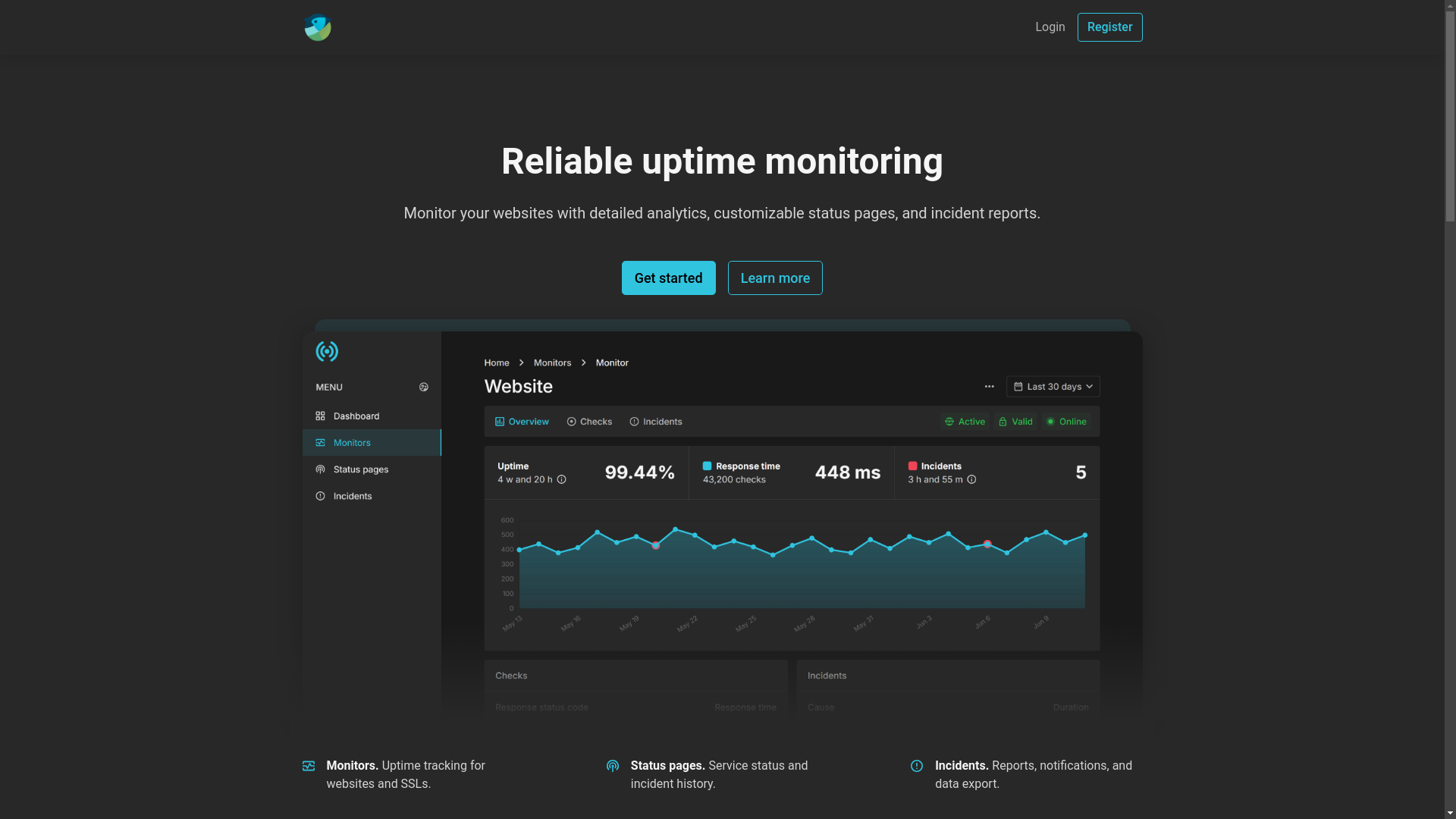Click the Incidents feature icon below screenshot
Image resolution: width=1456 pixels, height=819 pixels.
tap(917, 766)
